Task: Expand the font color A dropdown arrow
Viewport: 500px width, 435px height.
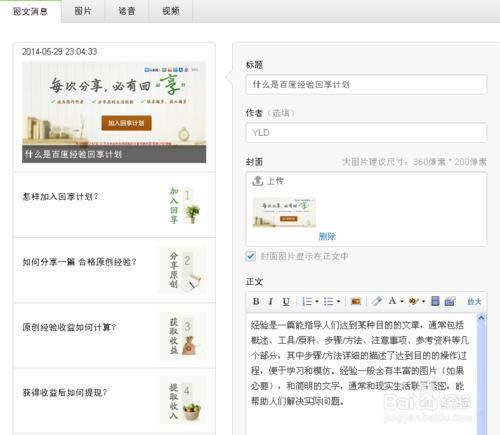Action: click(402, 301)
